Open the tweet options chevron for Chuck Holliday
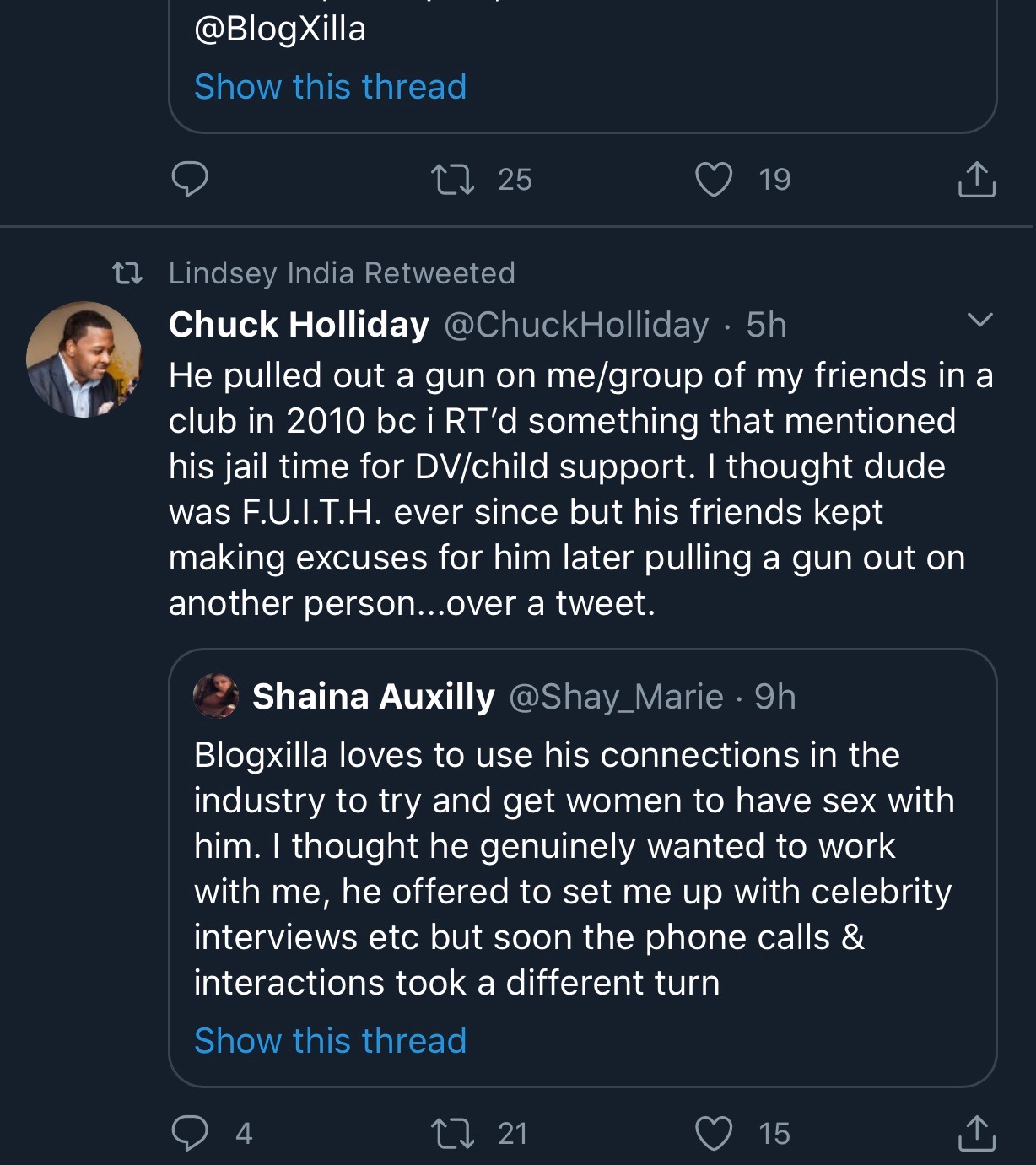Viewport: 1036px width, 1165px height. 979,320
